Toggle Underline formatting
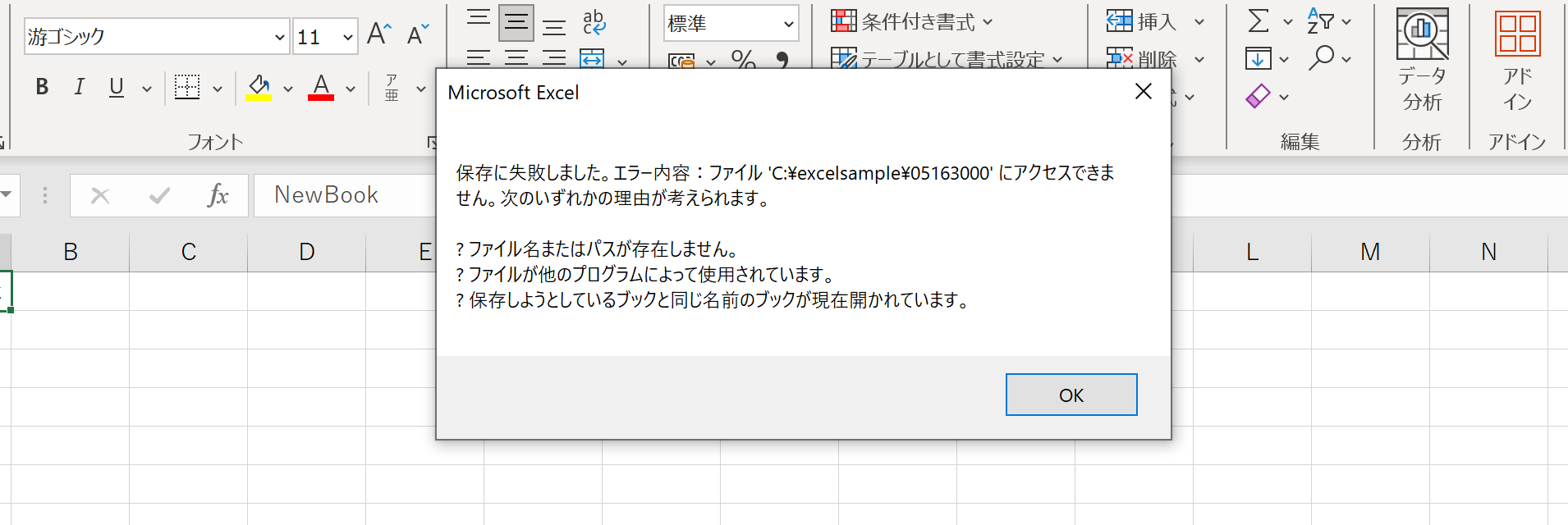This screenshot has width=1568, height=525. [x=117, y=87]
